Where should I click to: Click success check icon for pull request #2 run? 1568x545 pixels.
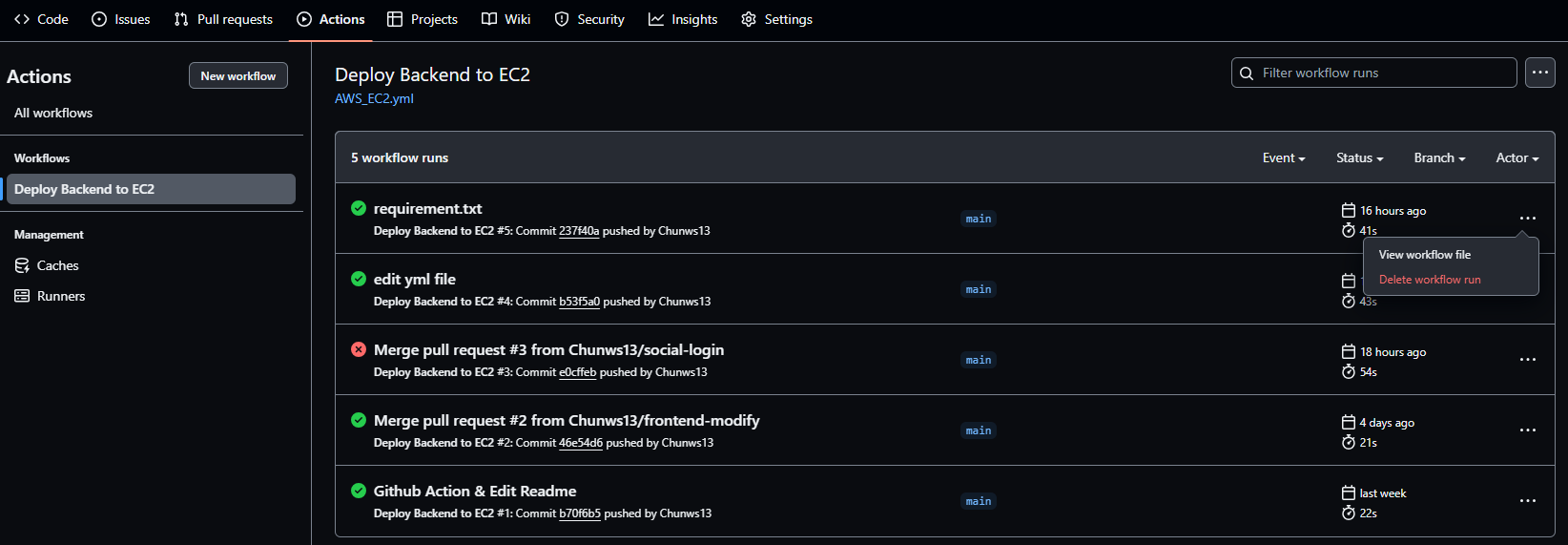(x=359, y=420)
